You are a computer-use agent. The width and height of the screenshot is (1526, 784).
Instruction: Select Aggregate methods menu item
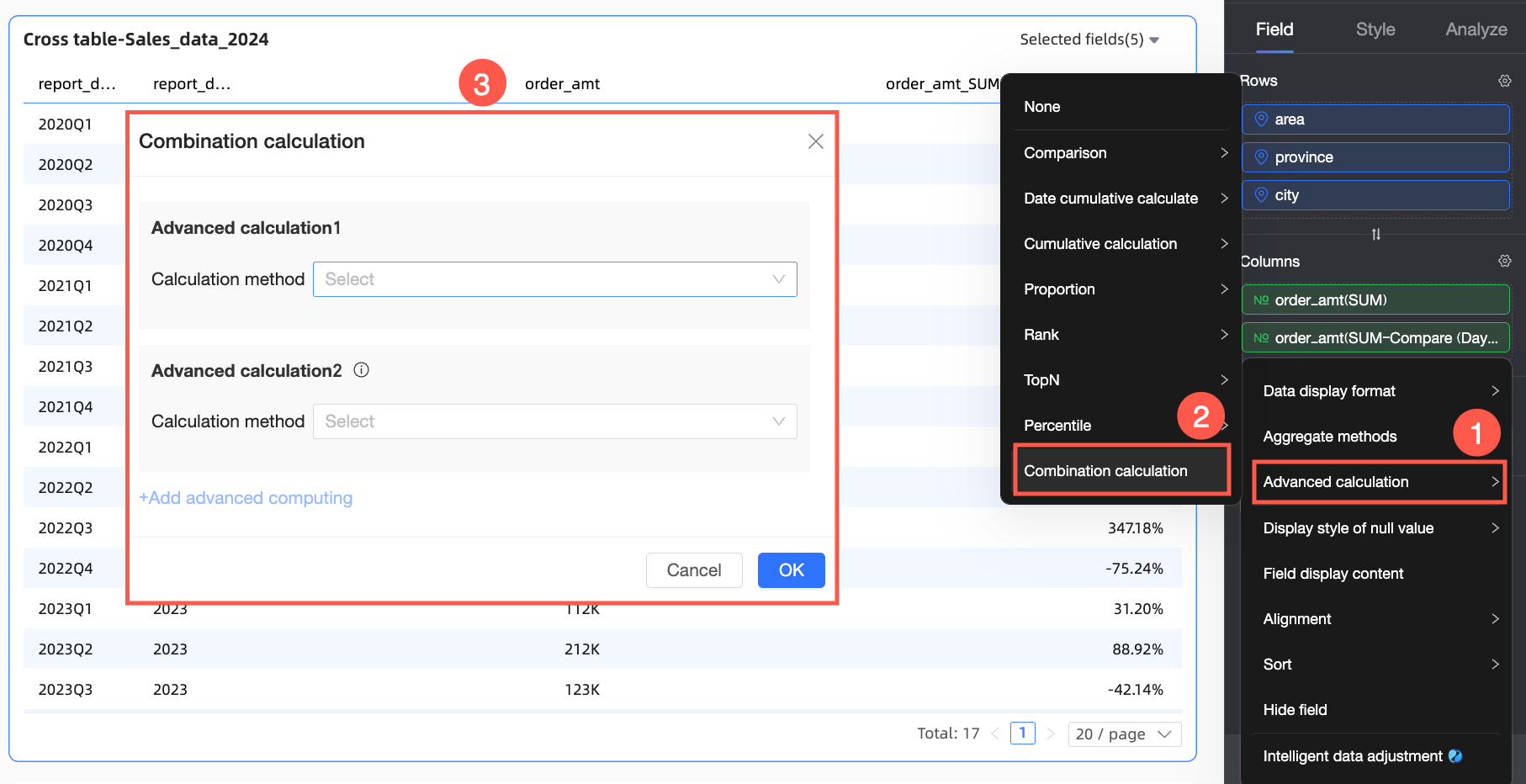point(1380,437)
